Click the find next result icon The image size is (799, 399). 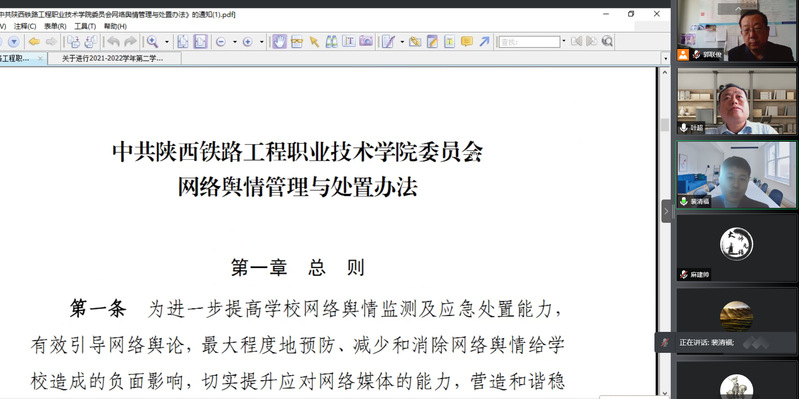[x=592, y=41]
